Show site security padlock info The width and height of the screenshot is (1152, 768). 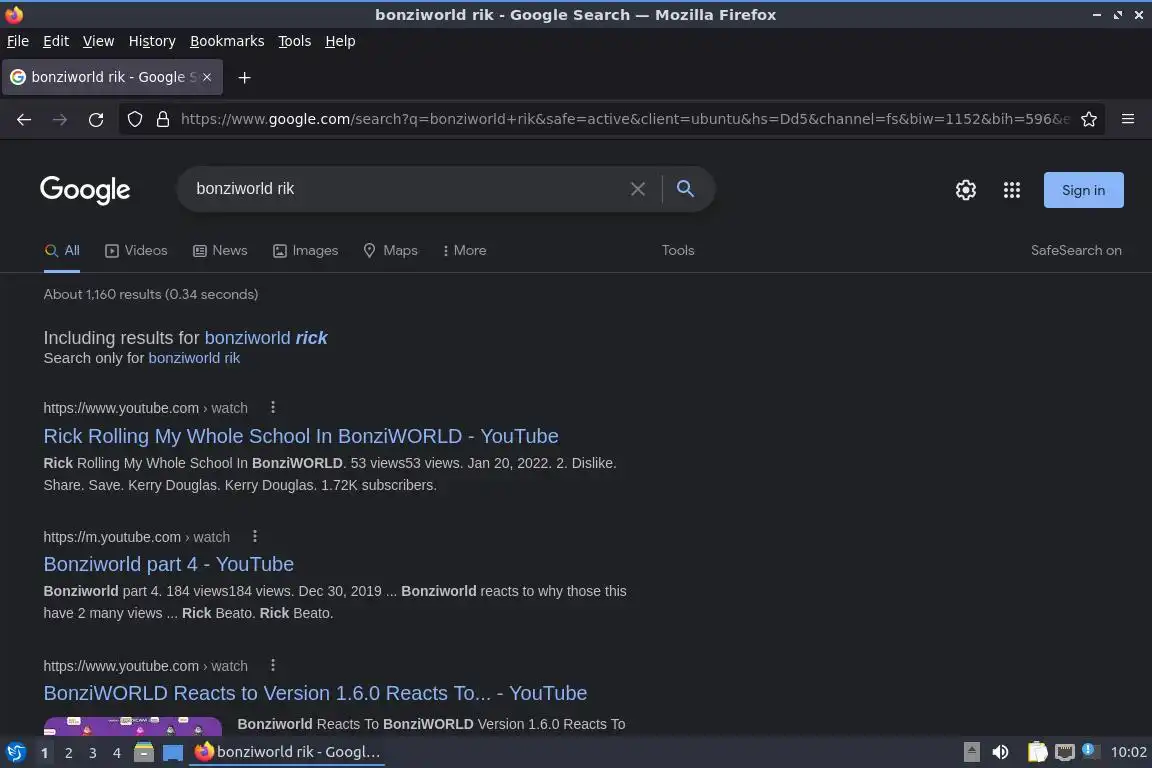coord(163,119)
